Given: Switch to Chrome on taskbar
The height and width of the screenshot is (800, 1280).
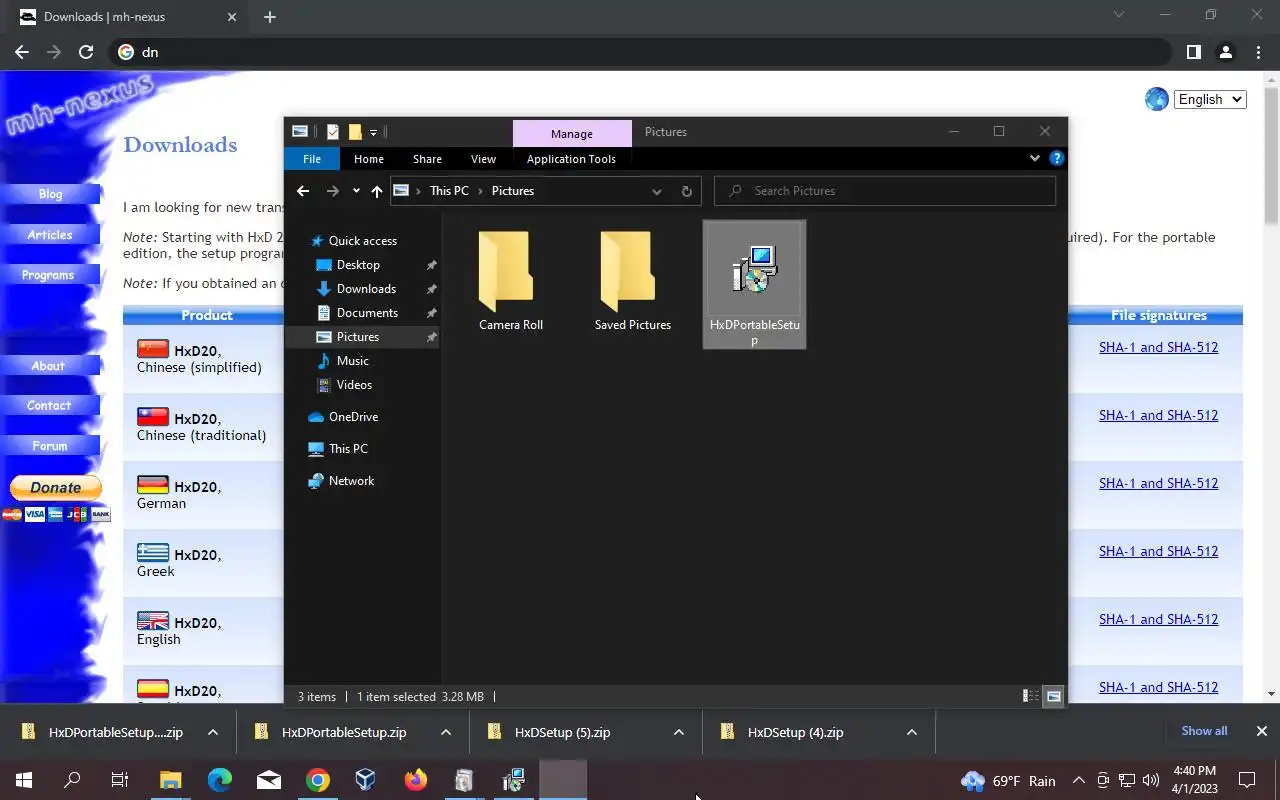Looking at the screenshot, I should click(317, 780).
